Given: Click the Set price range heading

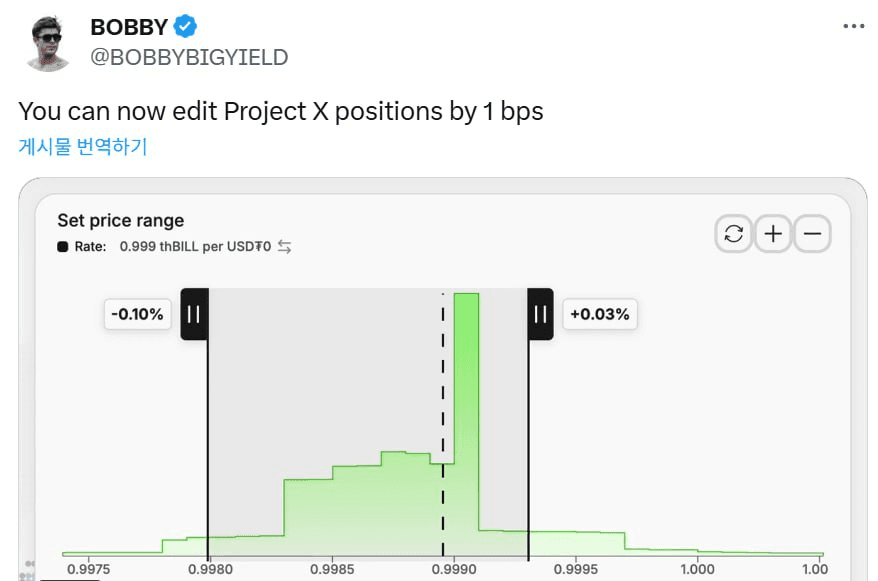Looking at the screenshot, I should click(x=120, y=221).
